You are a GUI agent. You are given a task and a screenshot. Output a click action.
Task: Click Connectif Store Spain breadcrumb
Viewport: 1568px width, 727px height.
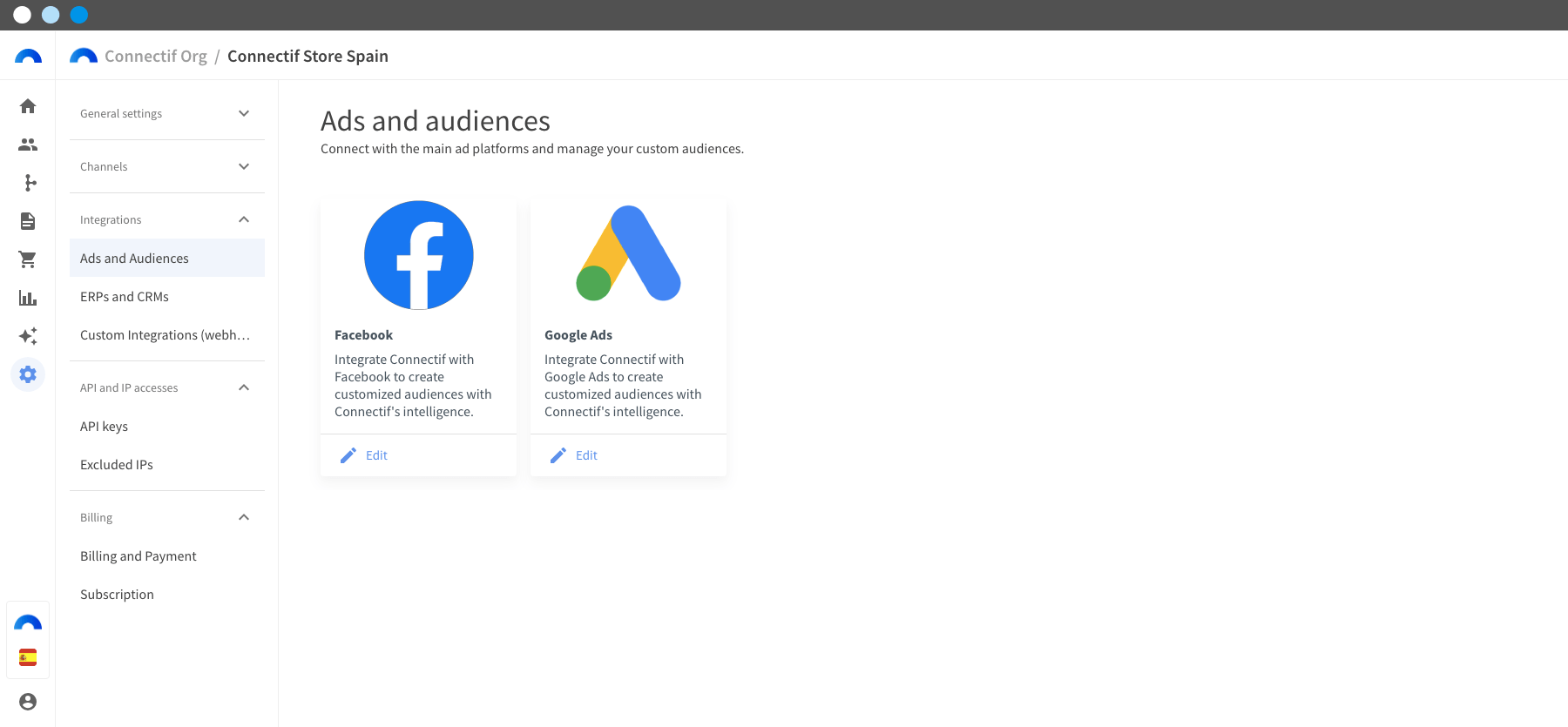[x=308, y=56]
